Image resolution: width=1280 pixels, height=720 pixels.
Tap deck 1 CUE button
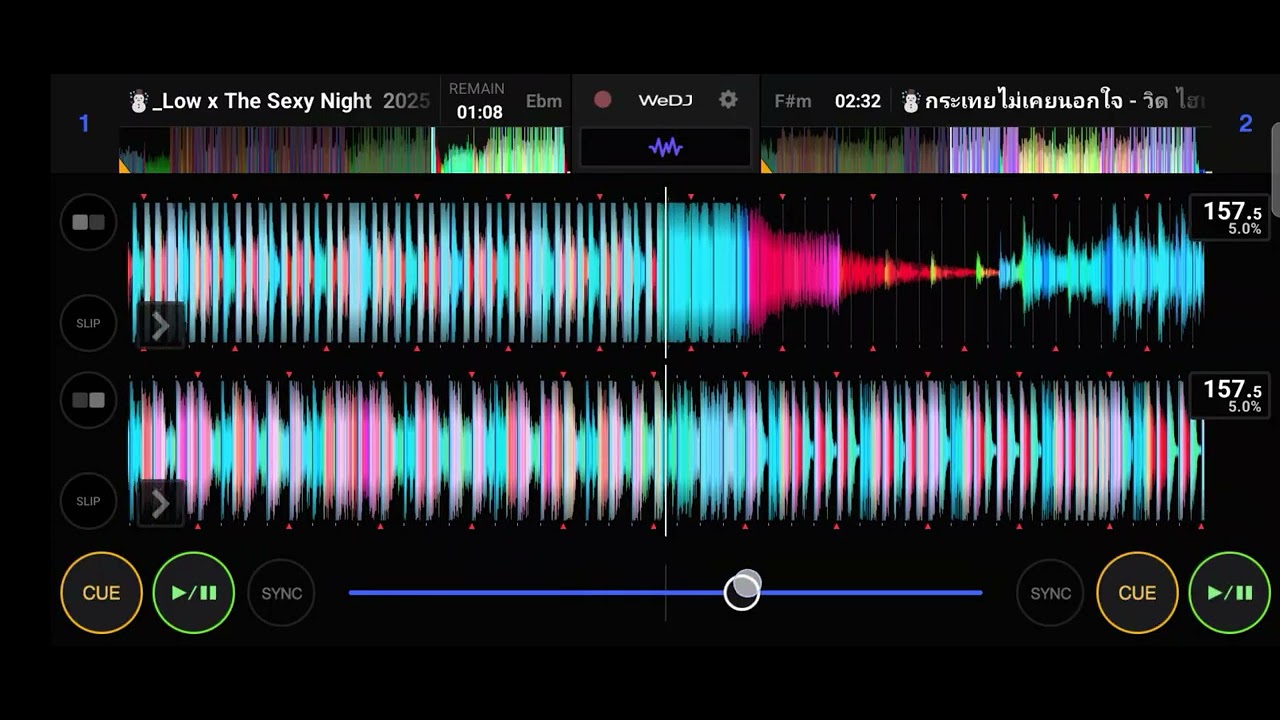pos(101,593)
